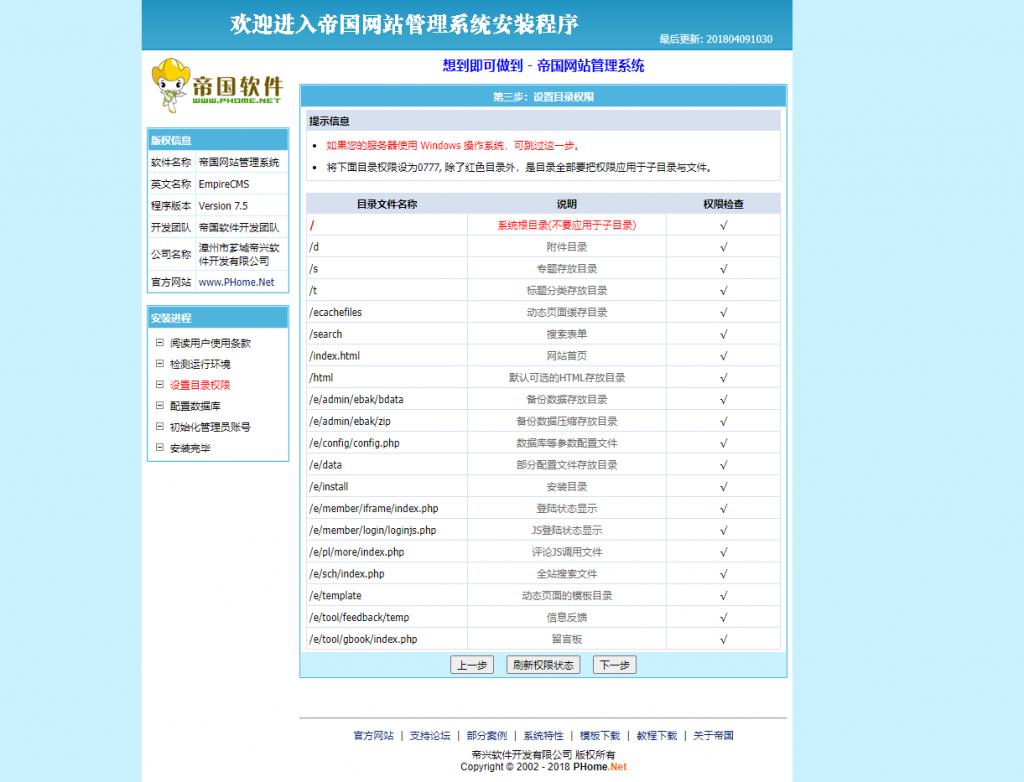Click the checkmark for the /search row
The width and height of the screenshot is (1024, 782).
pyautogui.click(x=722, y=333)
